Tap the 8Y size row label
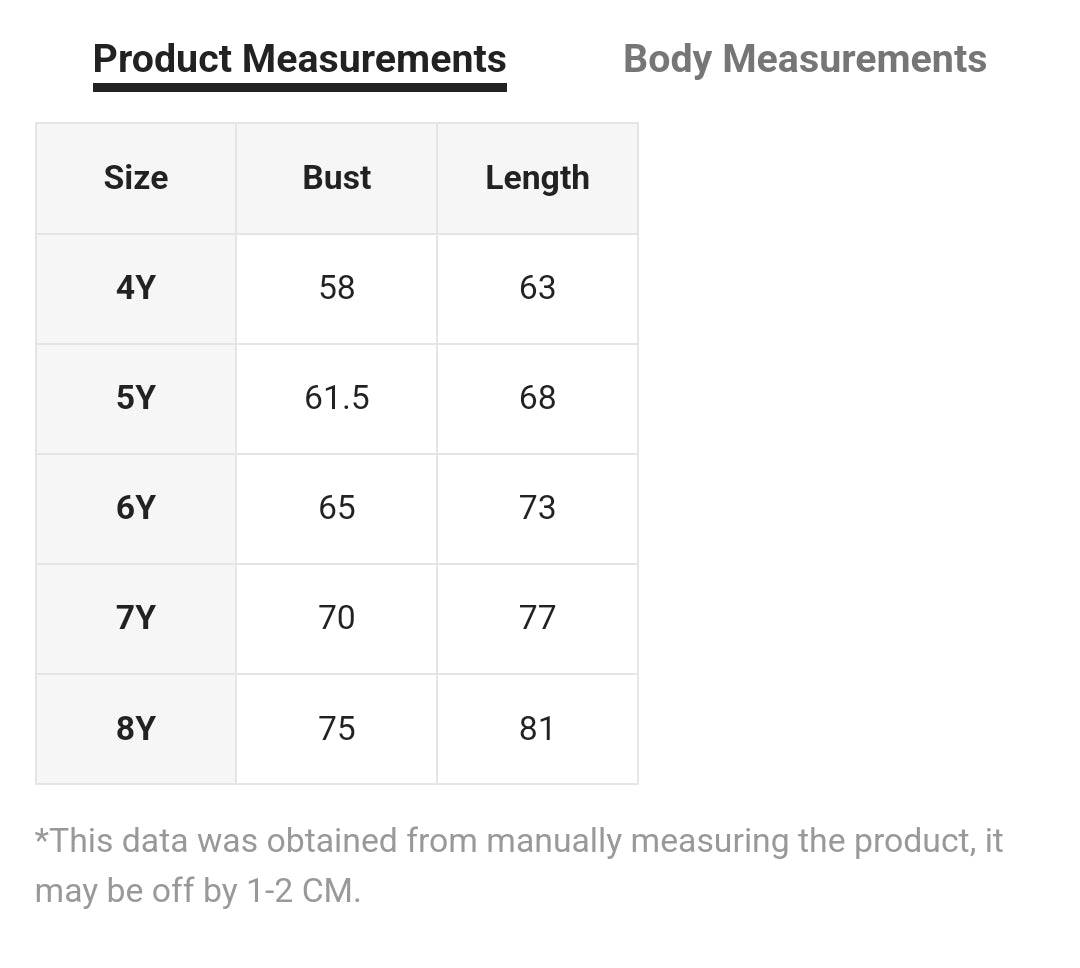 tap(136, 728)
